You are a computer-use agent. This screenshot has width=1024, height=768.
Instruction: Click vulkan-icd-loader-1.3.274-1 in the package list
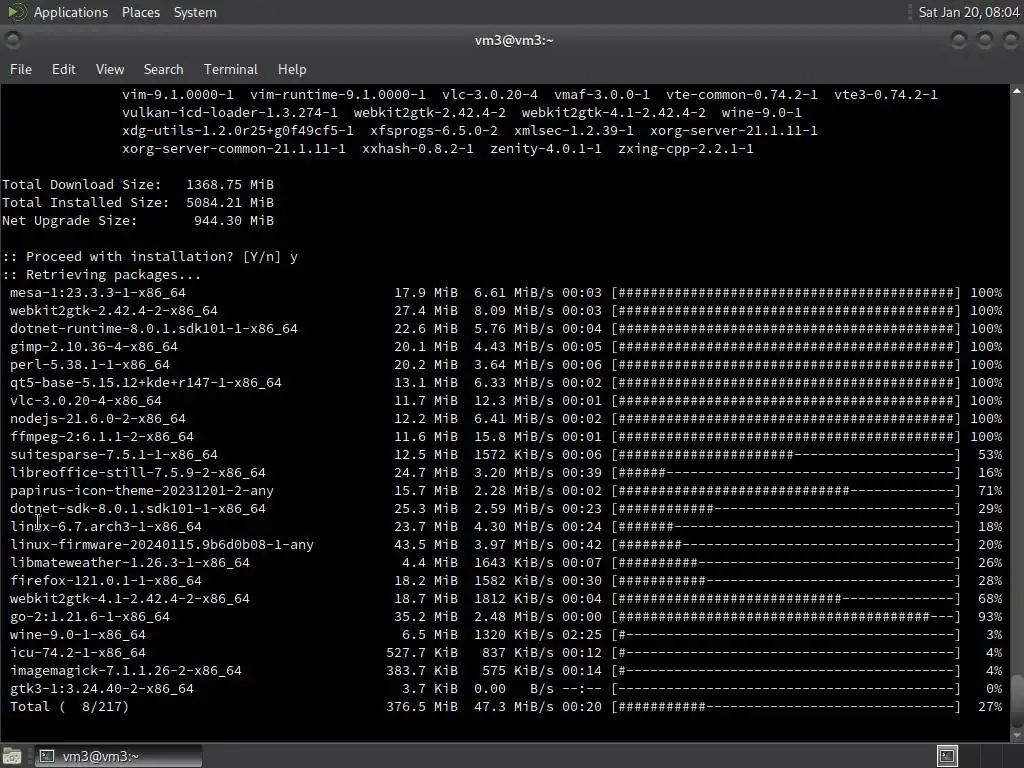click(230, 113)
